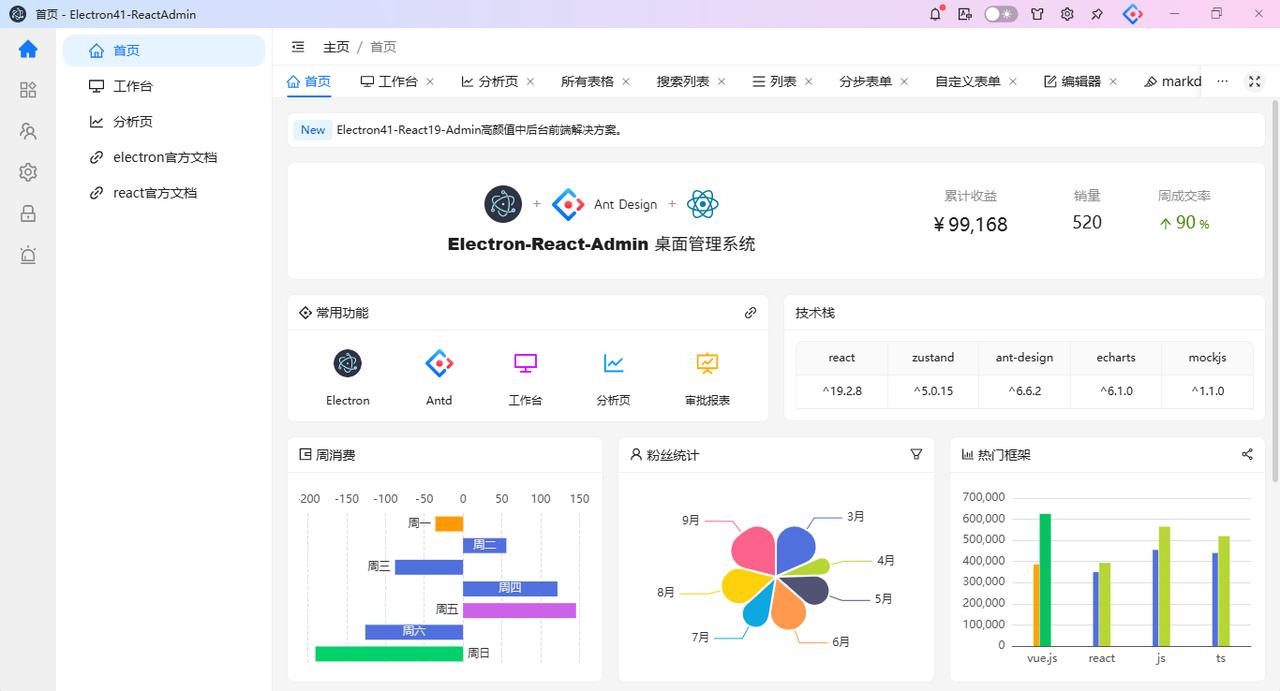Screen dimensions: 1280x691
Task: Open the Antd shortcut in 常用功能
Action: [x=439, y=377]
